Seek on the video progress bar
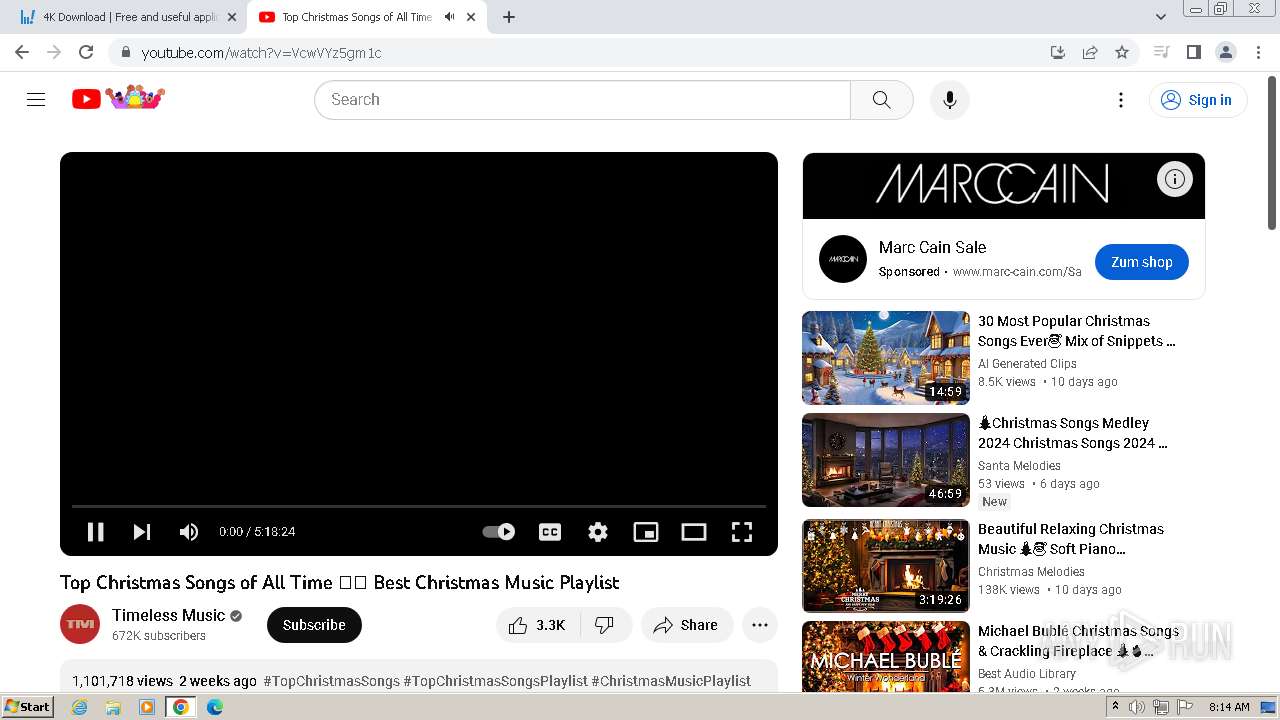This screenshot has width=1280, height=720. pos(418,506)
